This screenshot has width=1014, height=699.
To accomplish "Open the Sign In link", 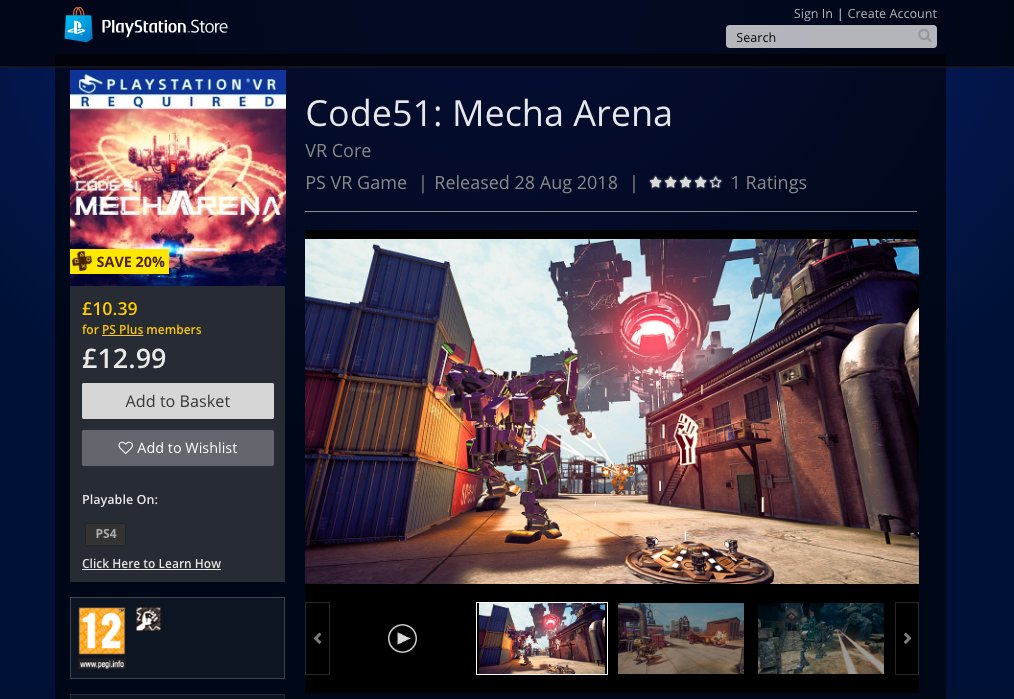I will pos(813,14).
